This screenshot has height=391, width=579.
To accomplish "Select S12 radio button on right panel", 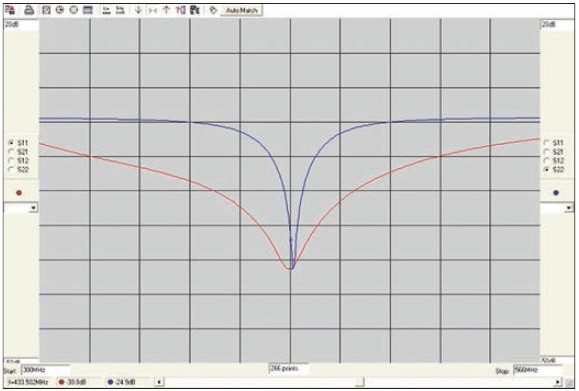I will [x=547, y=161].
